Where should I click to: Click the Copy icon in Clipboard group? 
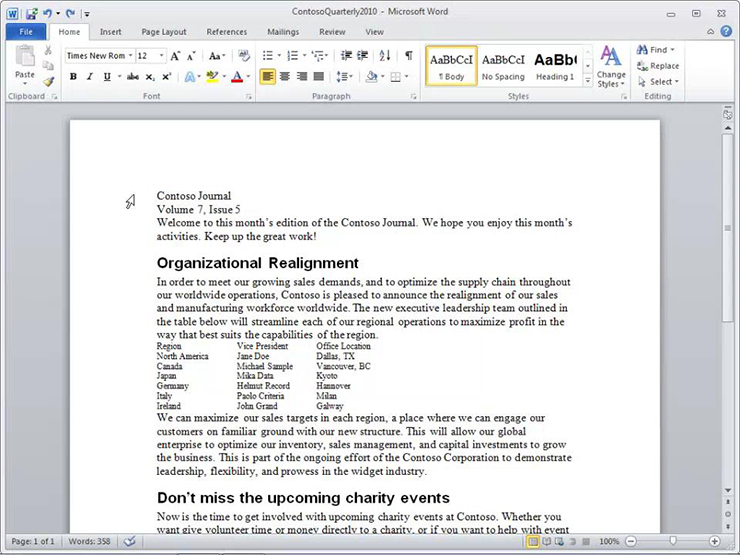coord(48,66)
